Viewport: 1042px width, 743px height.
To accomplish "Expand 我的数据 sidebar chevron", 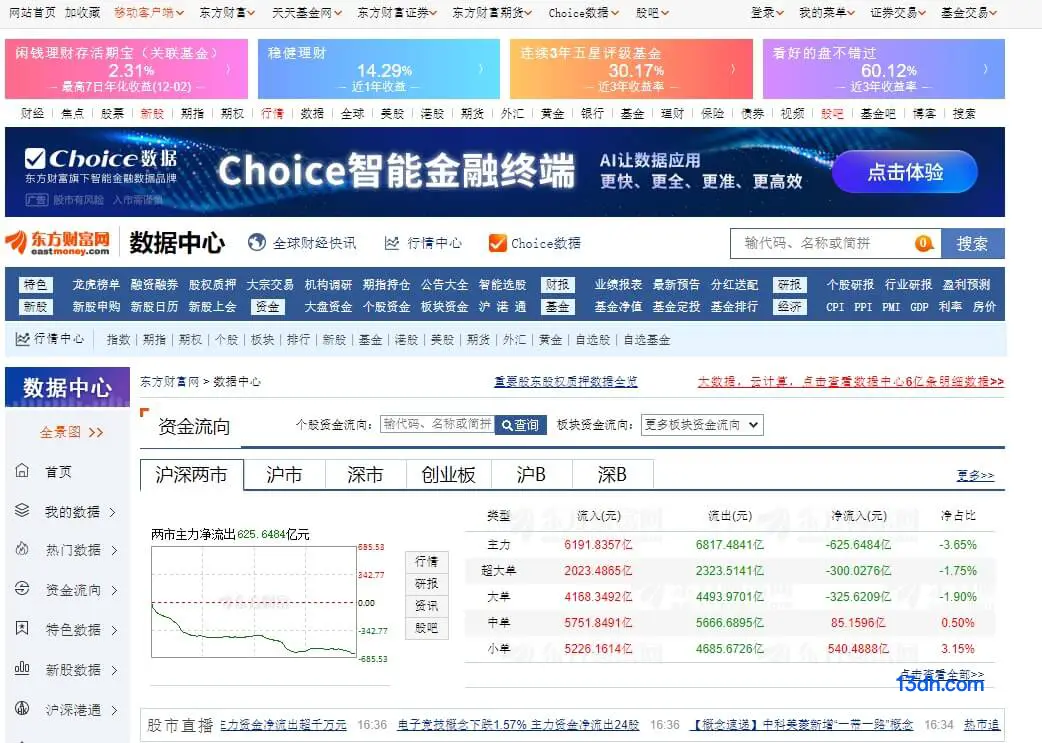I will tap(112, 512).
